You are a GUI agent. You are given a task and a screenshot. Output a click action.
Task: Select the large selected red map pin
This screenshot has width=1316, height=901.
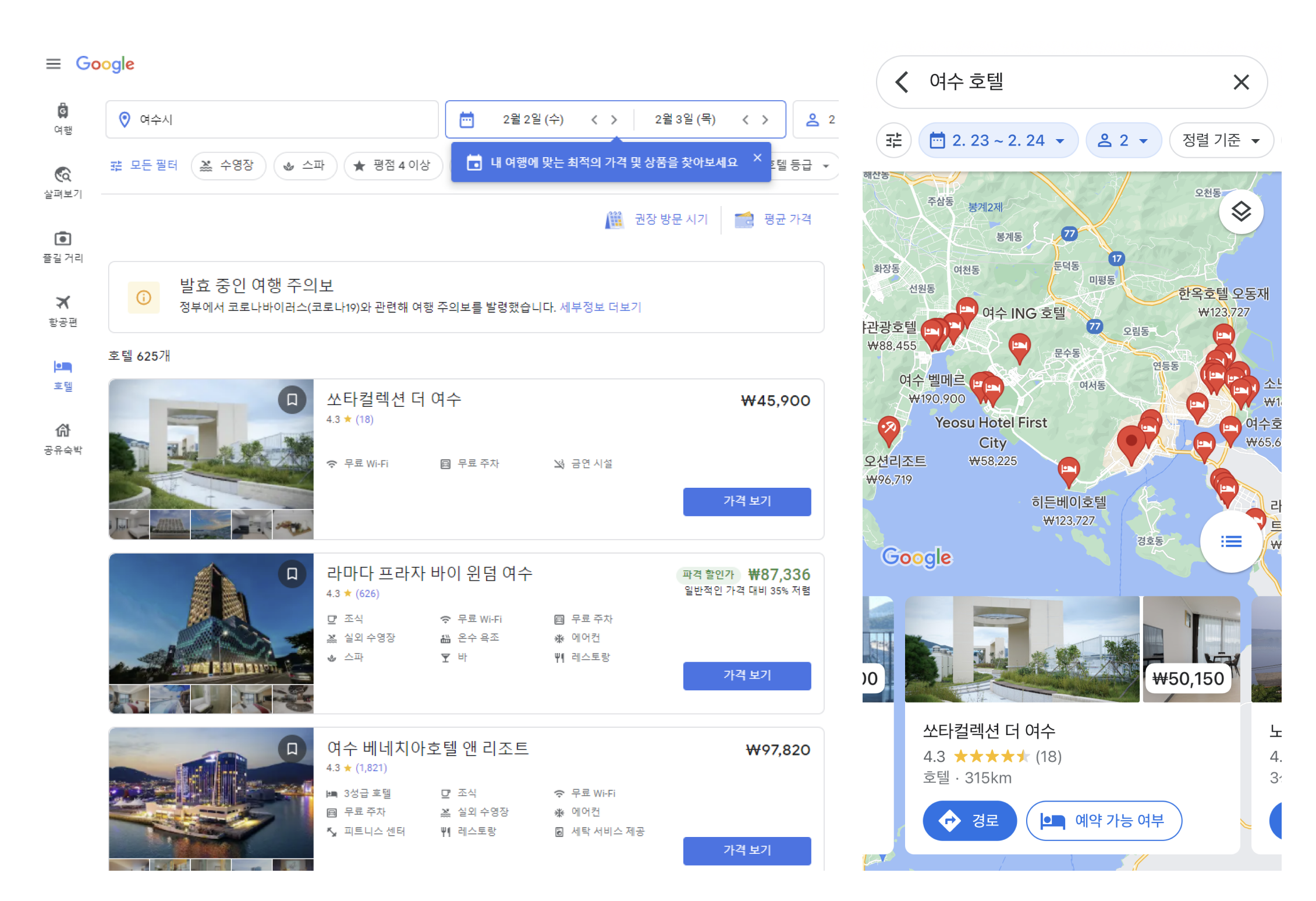pyautogui.click(x=1131, y=444)
